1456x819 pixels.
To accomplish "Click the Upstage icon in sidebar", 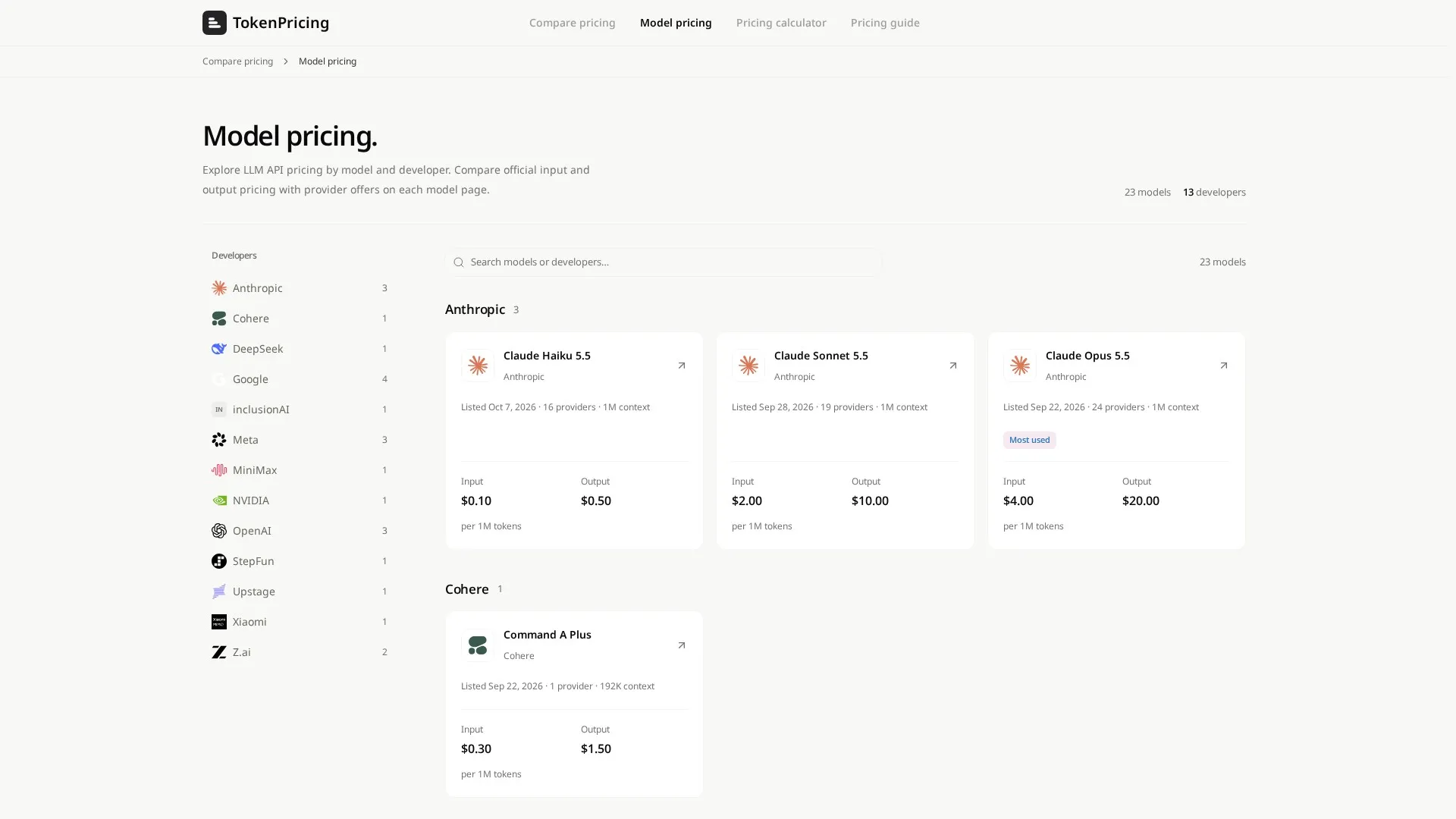I will [219, 591].
